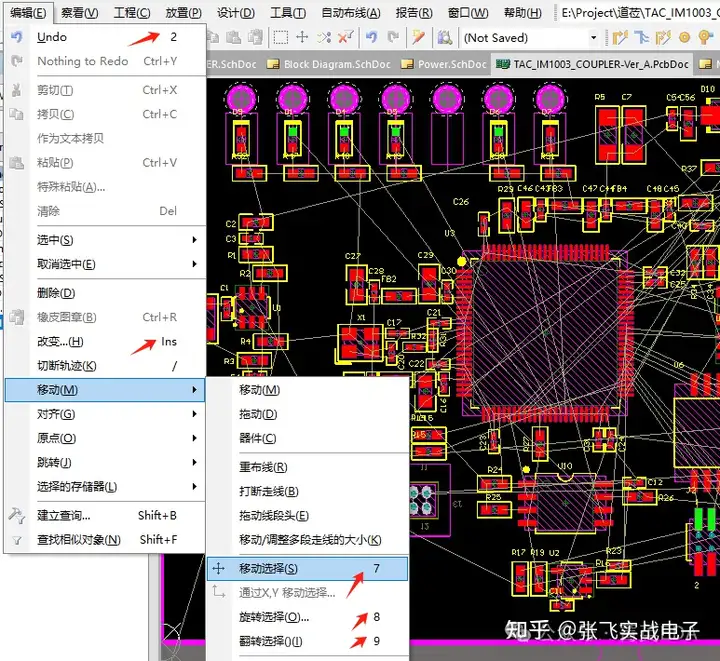Open the 设计(D) menu
The width and height of the screenshot is (720, 661).
(x=236, y=12)
